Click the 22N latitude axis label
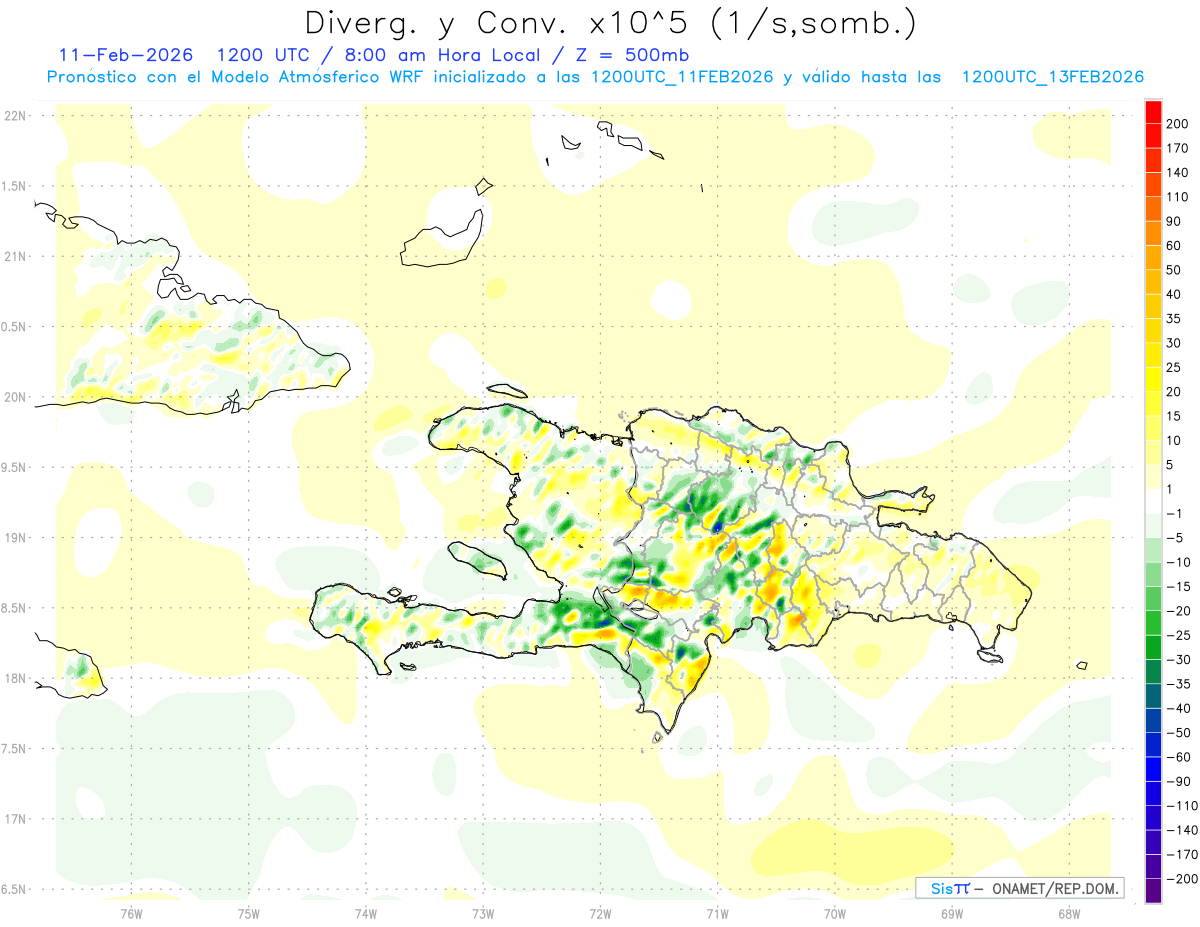 click(x=14, y=116)
